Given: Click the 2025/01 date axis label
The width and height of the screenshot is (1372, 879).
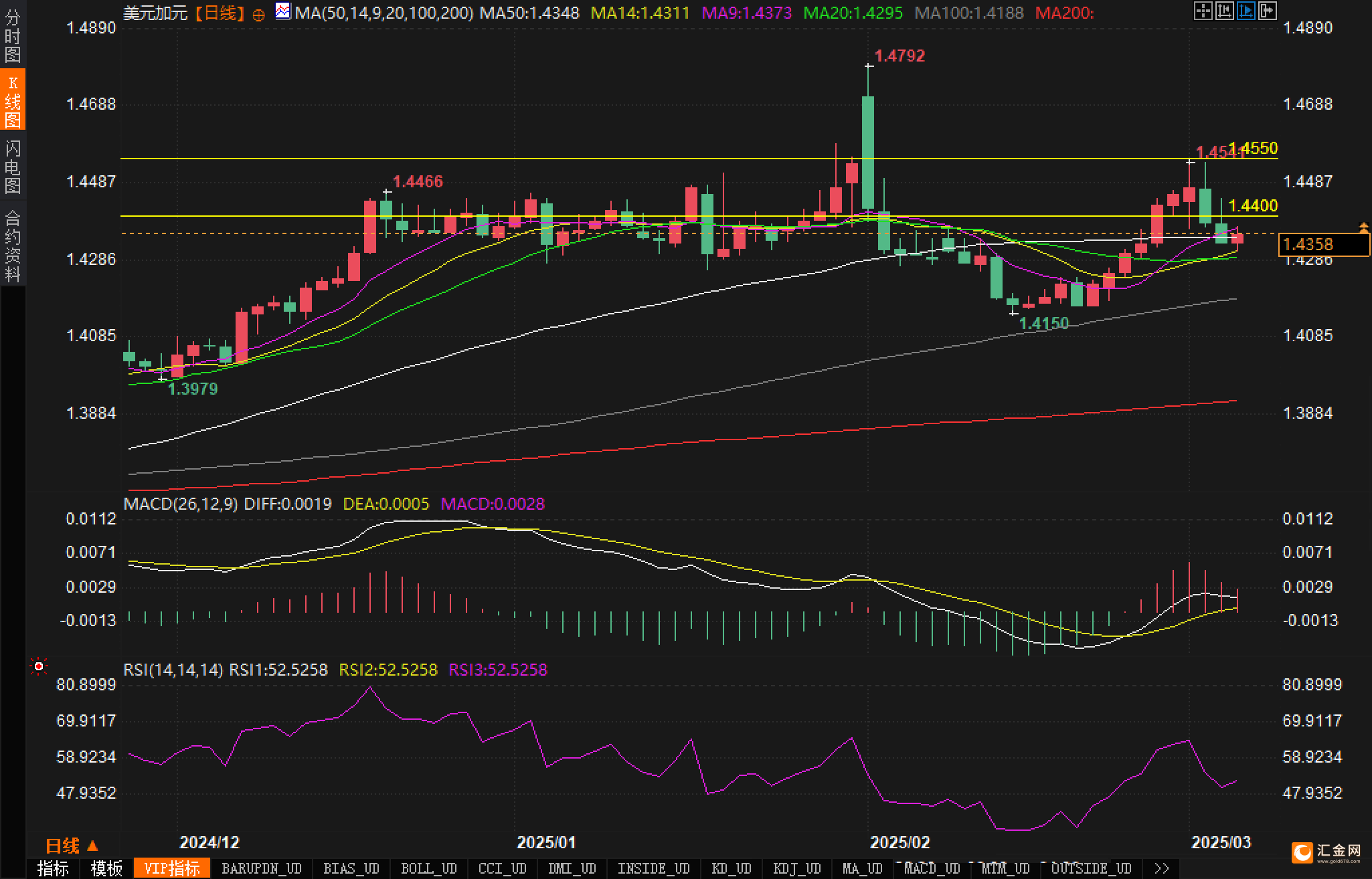Looking at the screenshot, I should [x=546, y=843].
